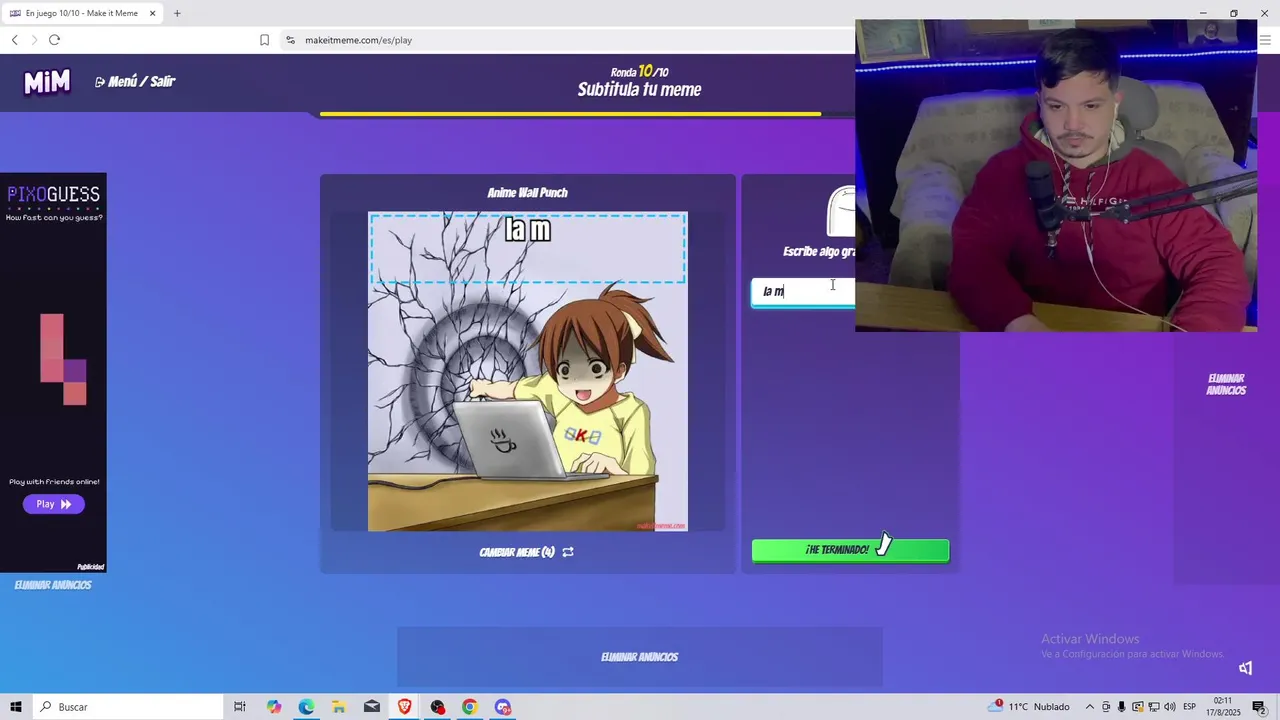Screen dimensions: 1280x720
Task: Open Microsoft Edge from the taskbar
Action: click(x=306, y=707)
